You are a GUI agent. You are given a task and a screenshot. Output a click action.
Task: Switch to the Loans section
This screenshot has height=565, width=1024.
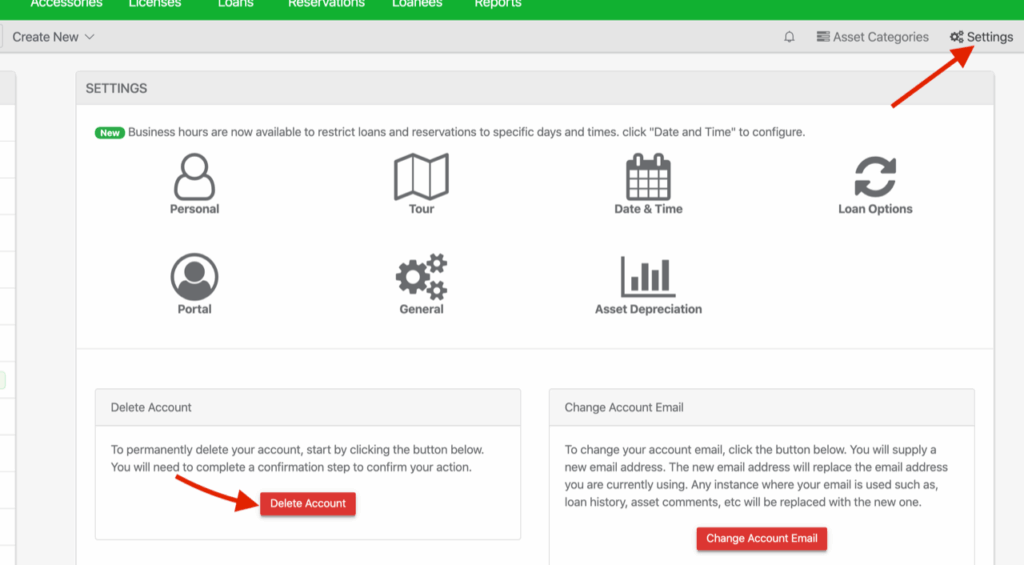pos(236,4)
